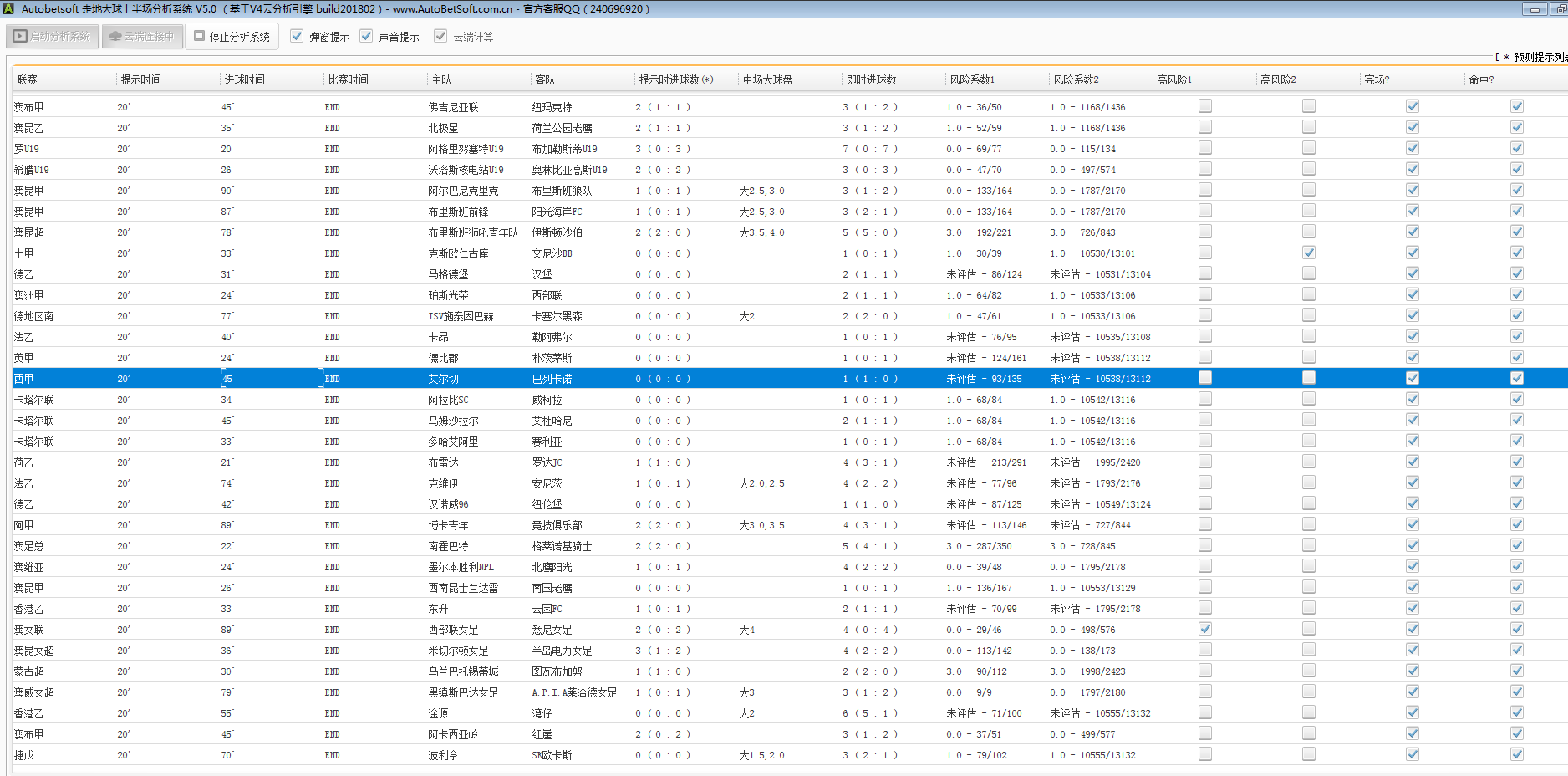
Task: Disable the 弹窗提示 checkbox
Action: click(x=297, y=37)
